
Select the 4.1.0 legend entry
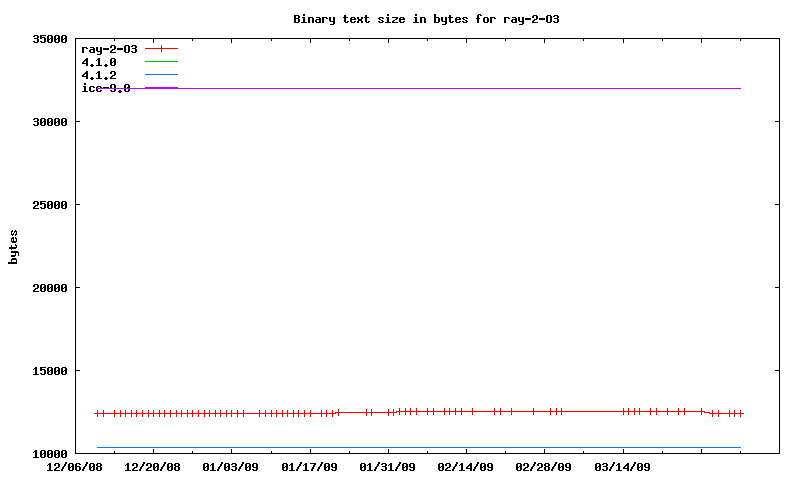99,62
